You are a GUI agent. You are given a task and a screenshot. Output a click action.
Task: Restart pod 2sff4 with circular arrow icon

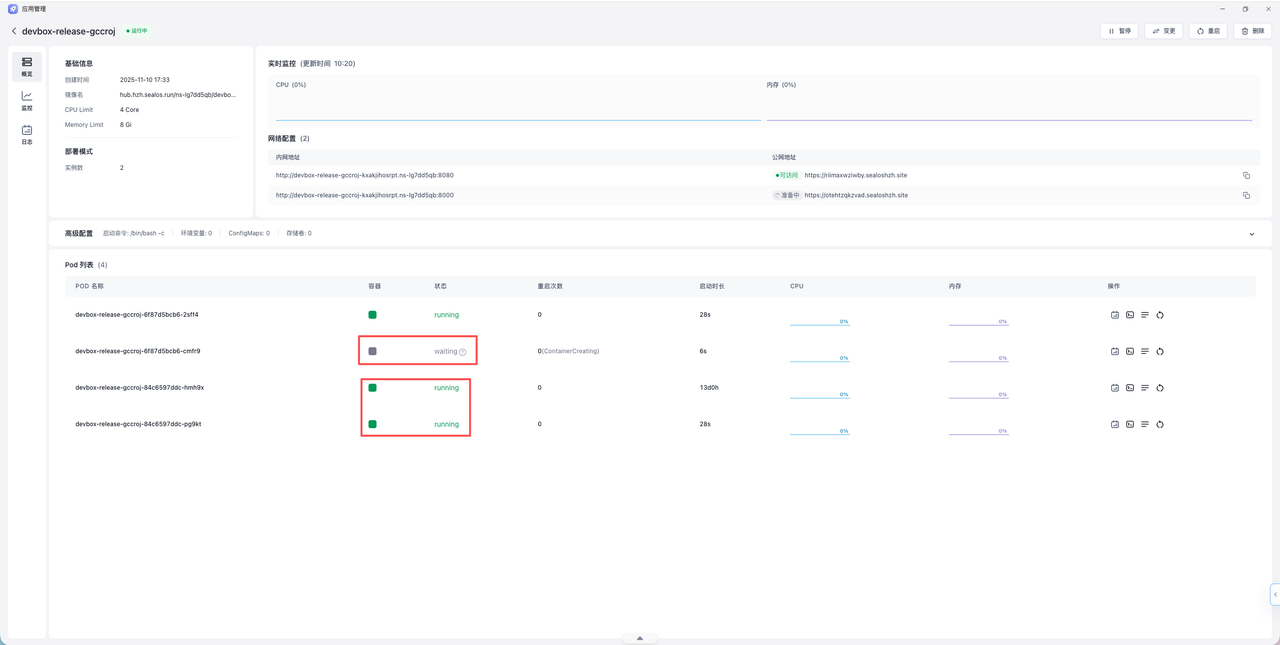pyautogui.click(x=1160, y=315)
